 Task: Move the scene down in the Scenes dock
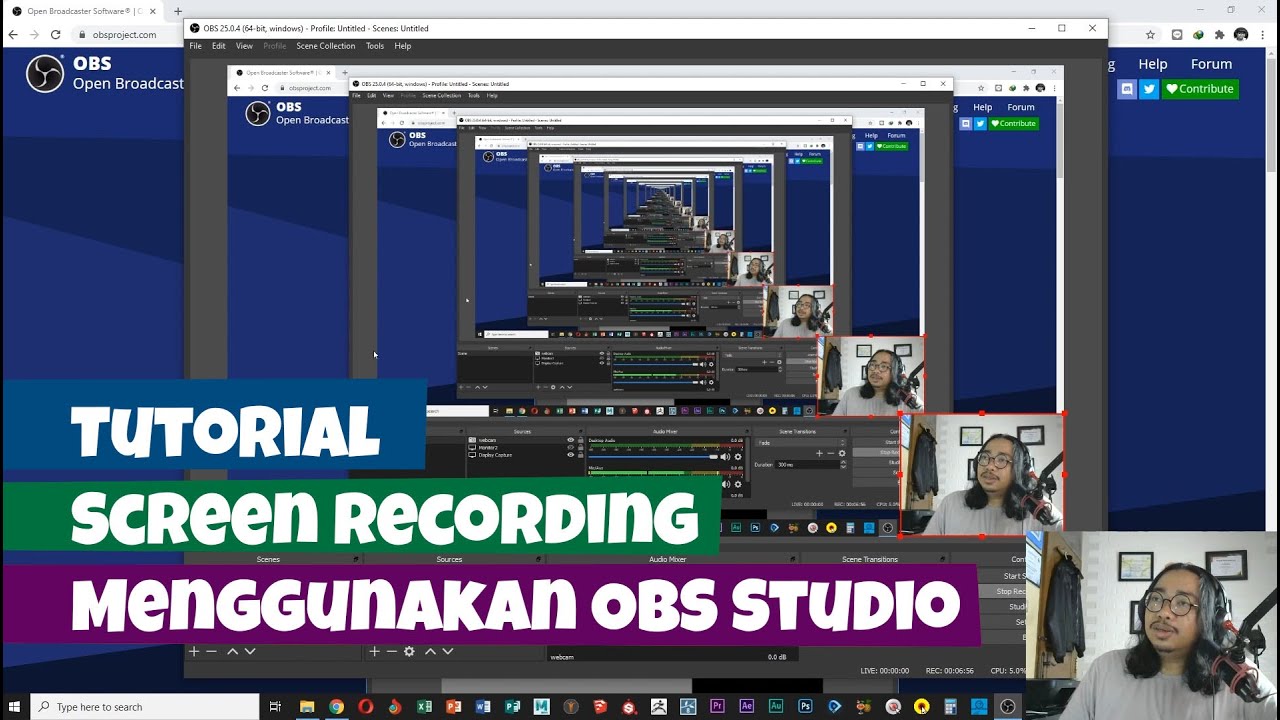(250, 651)
